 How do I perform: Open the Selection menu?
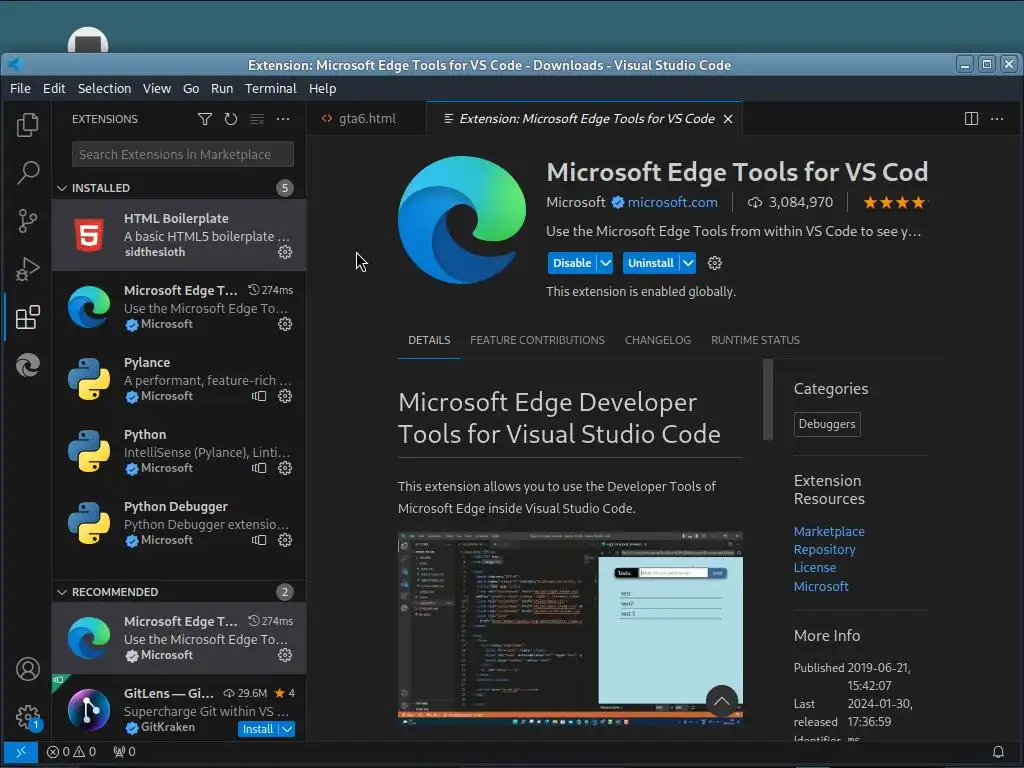104,89
